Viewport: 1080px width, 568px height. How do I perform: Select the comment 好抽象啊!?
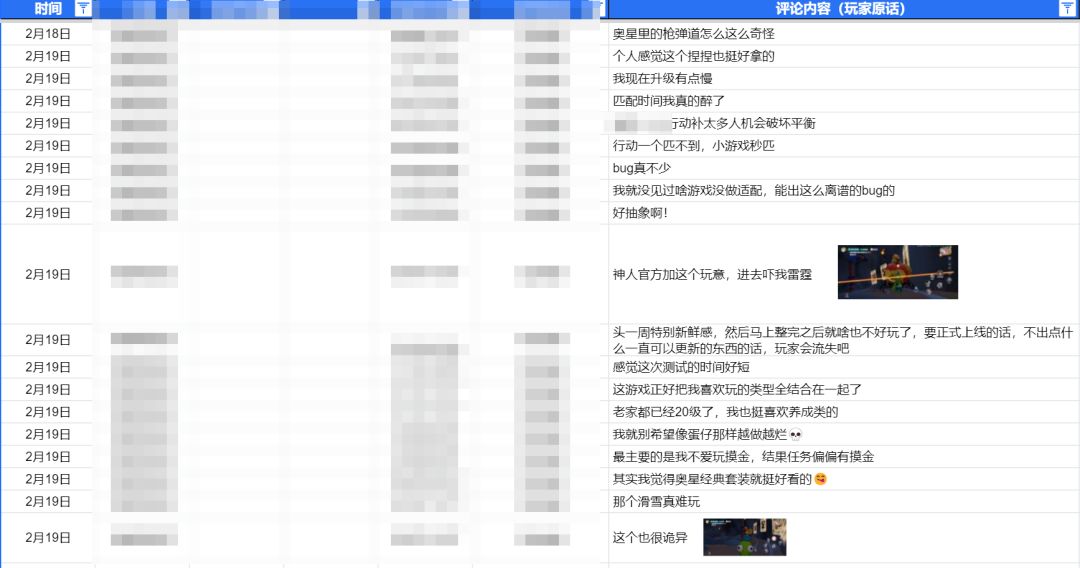(640, 213)
